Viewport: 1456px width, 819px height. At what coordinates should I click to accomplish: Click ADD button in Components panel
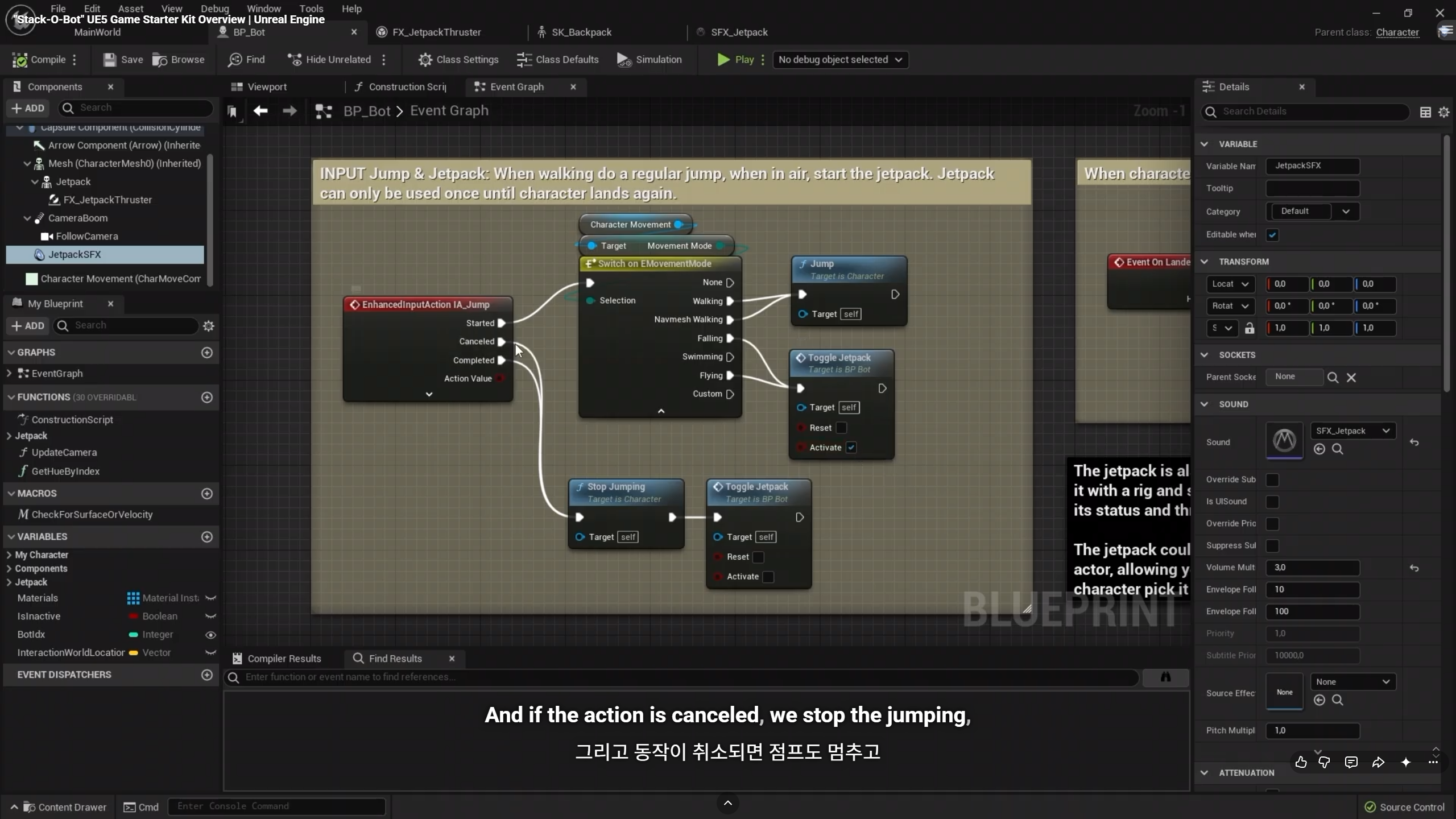tap(28, 108)
